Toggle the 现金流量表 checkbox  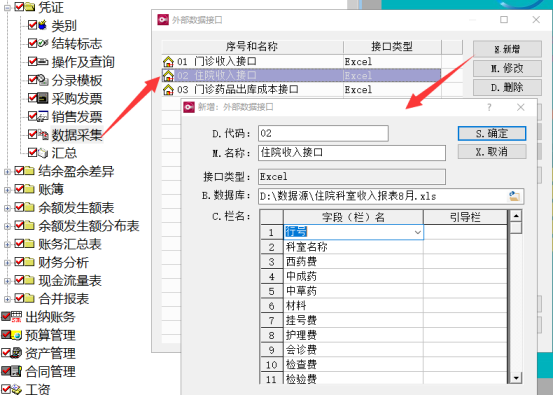click(x=19, y=280)
